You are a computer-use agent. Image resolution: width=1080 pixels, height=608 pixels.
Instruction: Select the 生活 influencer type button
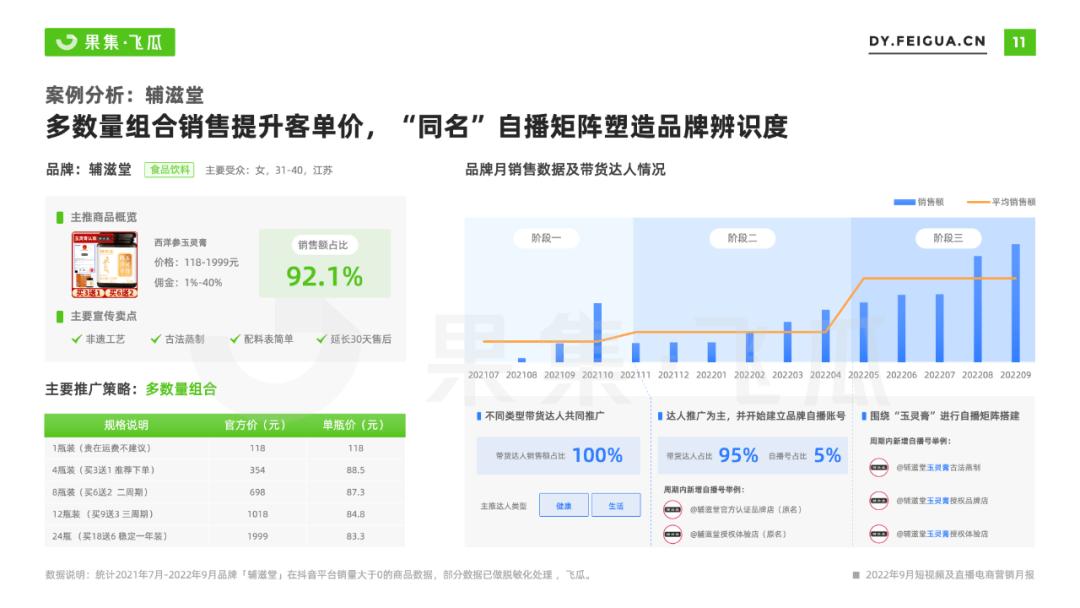(x=616, y=505)
